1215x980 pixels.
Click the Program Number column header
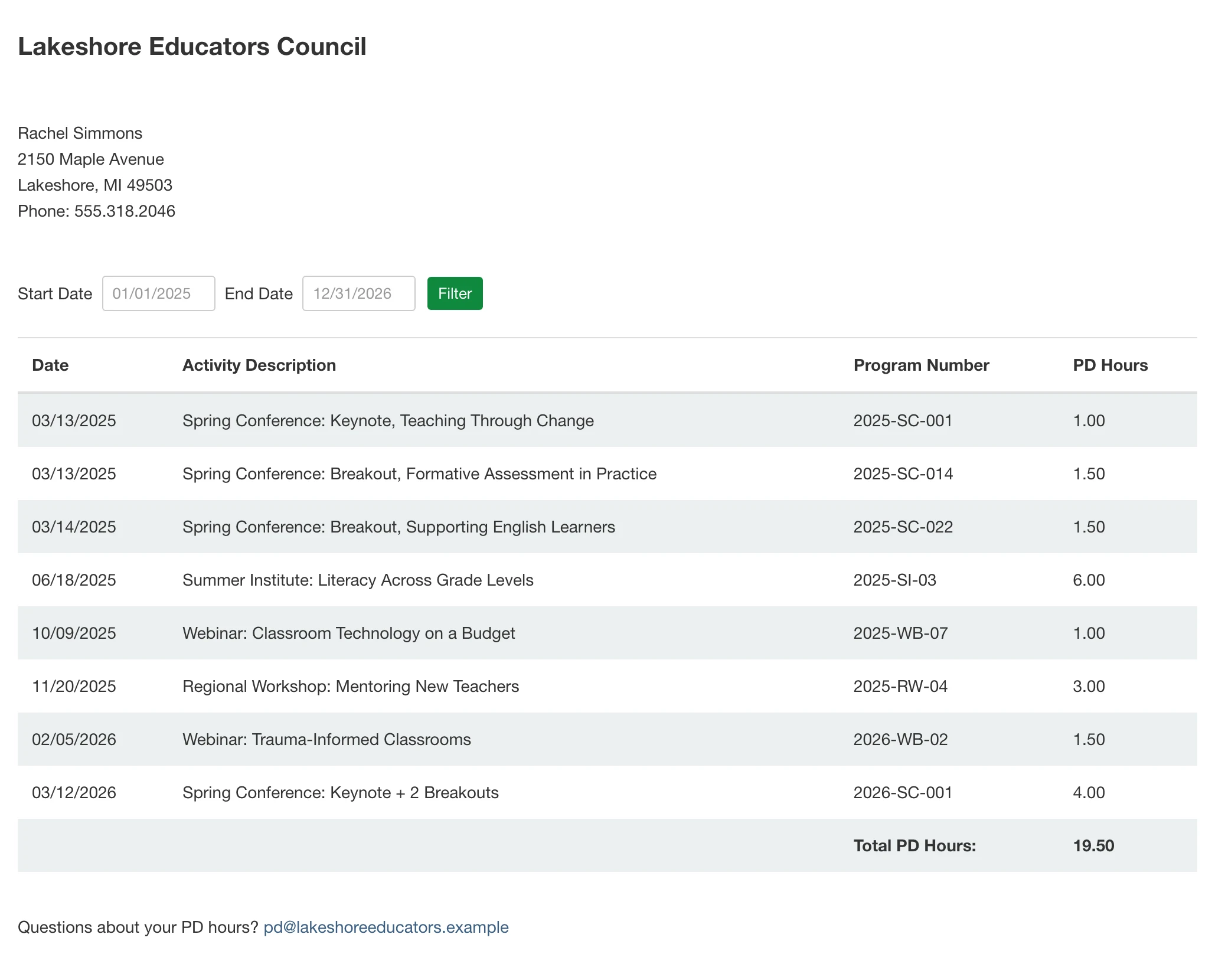pyautogui.click(x=922, y=365)
